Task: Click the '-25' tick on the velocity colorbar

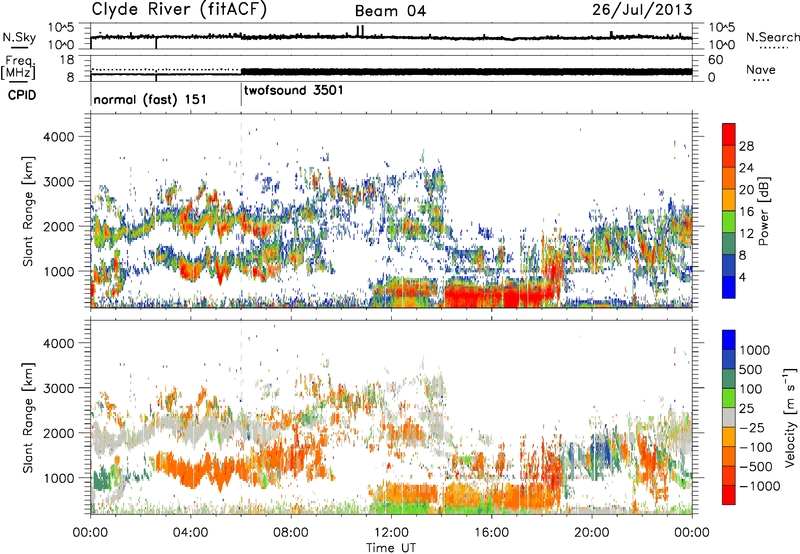Action: 753,427
